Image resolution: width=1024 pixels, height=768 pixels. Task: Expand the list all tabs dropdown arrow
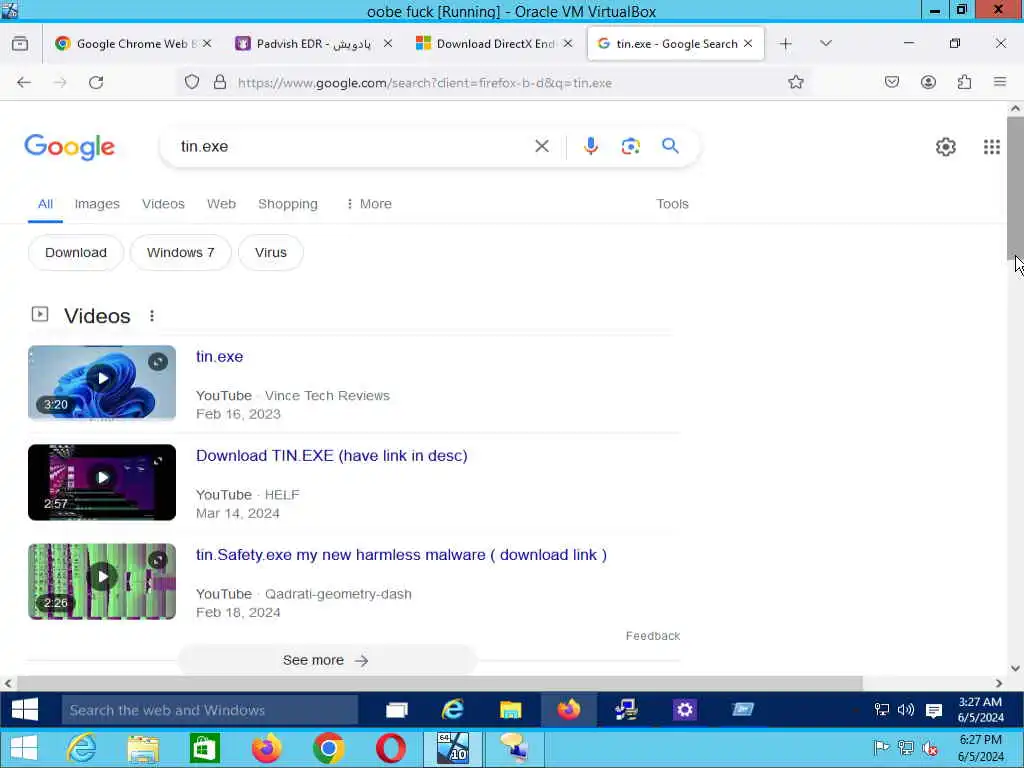825,44
